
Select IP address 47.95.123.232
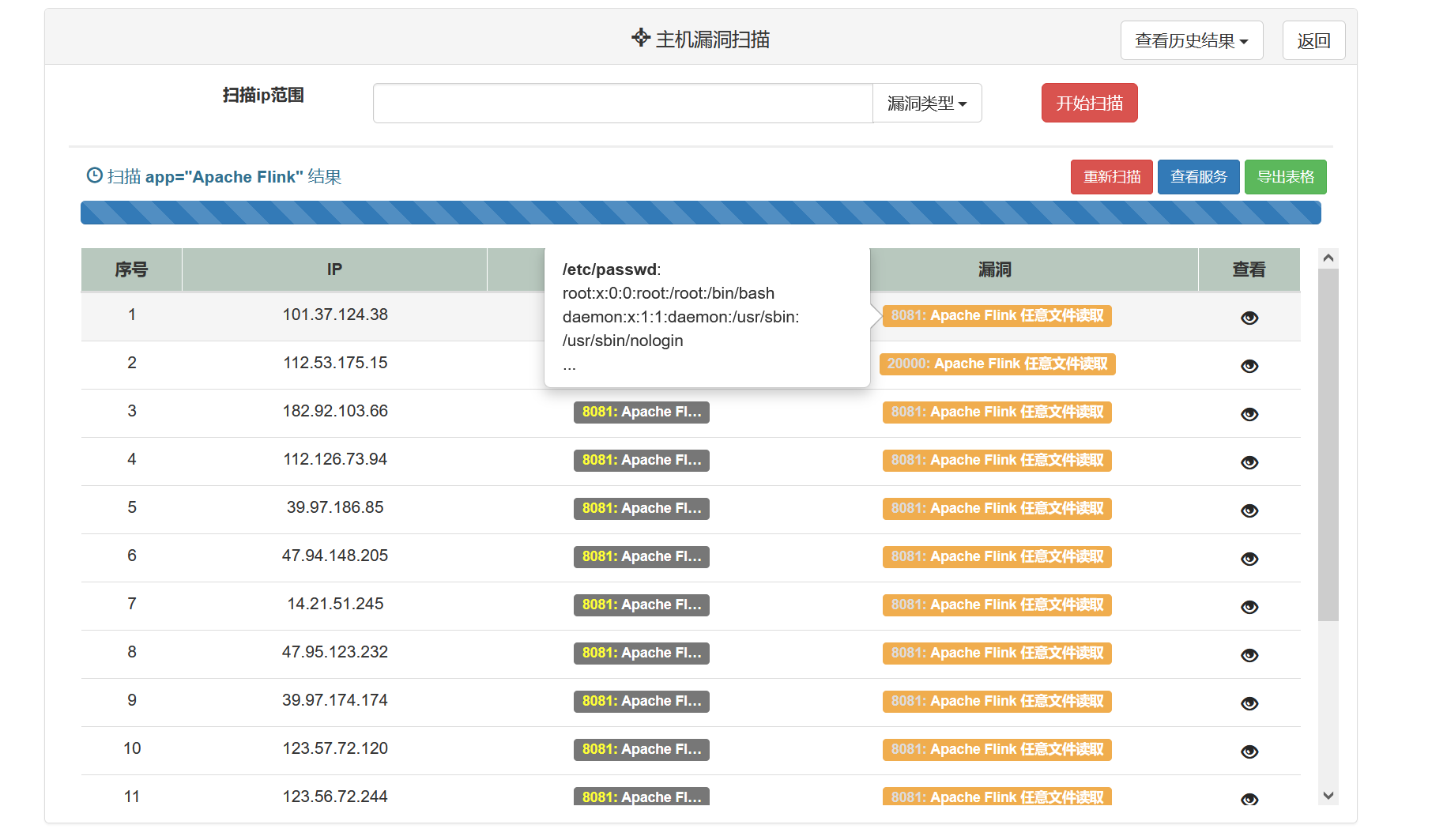pyautogui.click(x=335, y=652)
